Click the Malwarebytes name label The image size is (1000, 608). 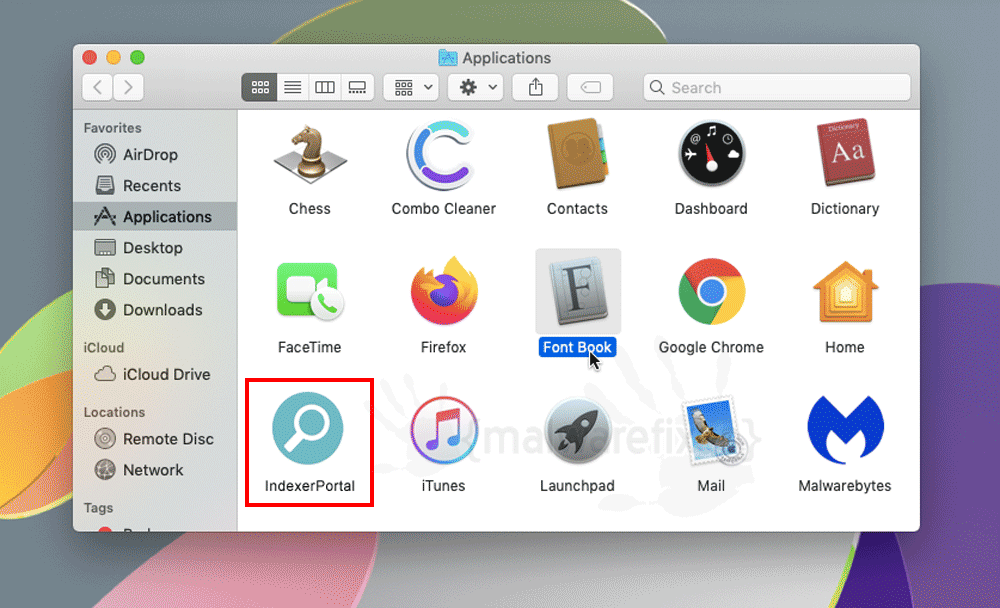click(845, 486)
